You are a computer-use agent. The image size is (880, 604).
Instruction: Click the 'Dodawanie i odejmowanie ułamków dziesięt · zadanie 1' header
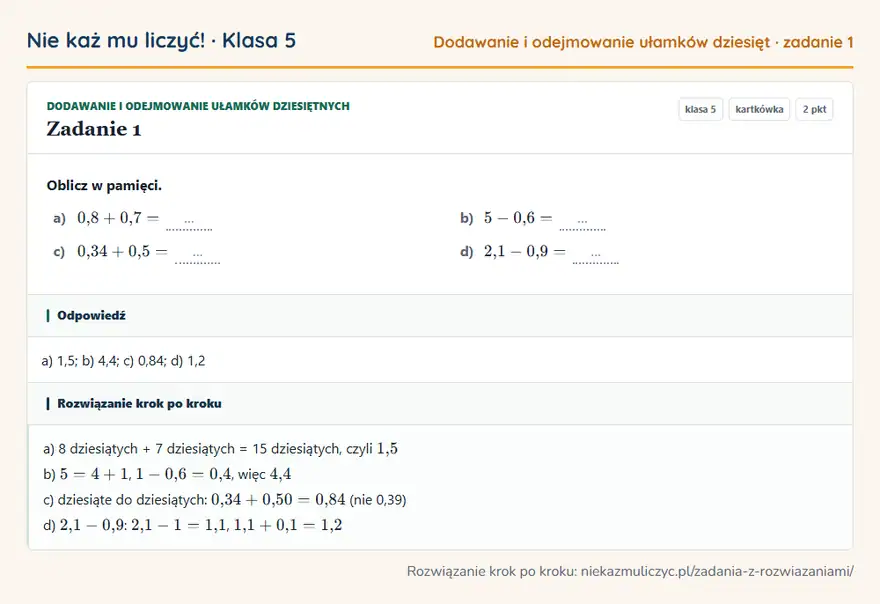[643, 42]
